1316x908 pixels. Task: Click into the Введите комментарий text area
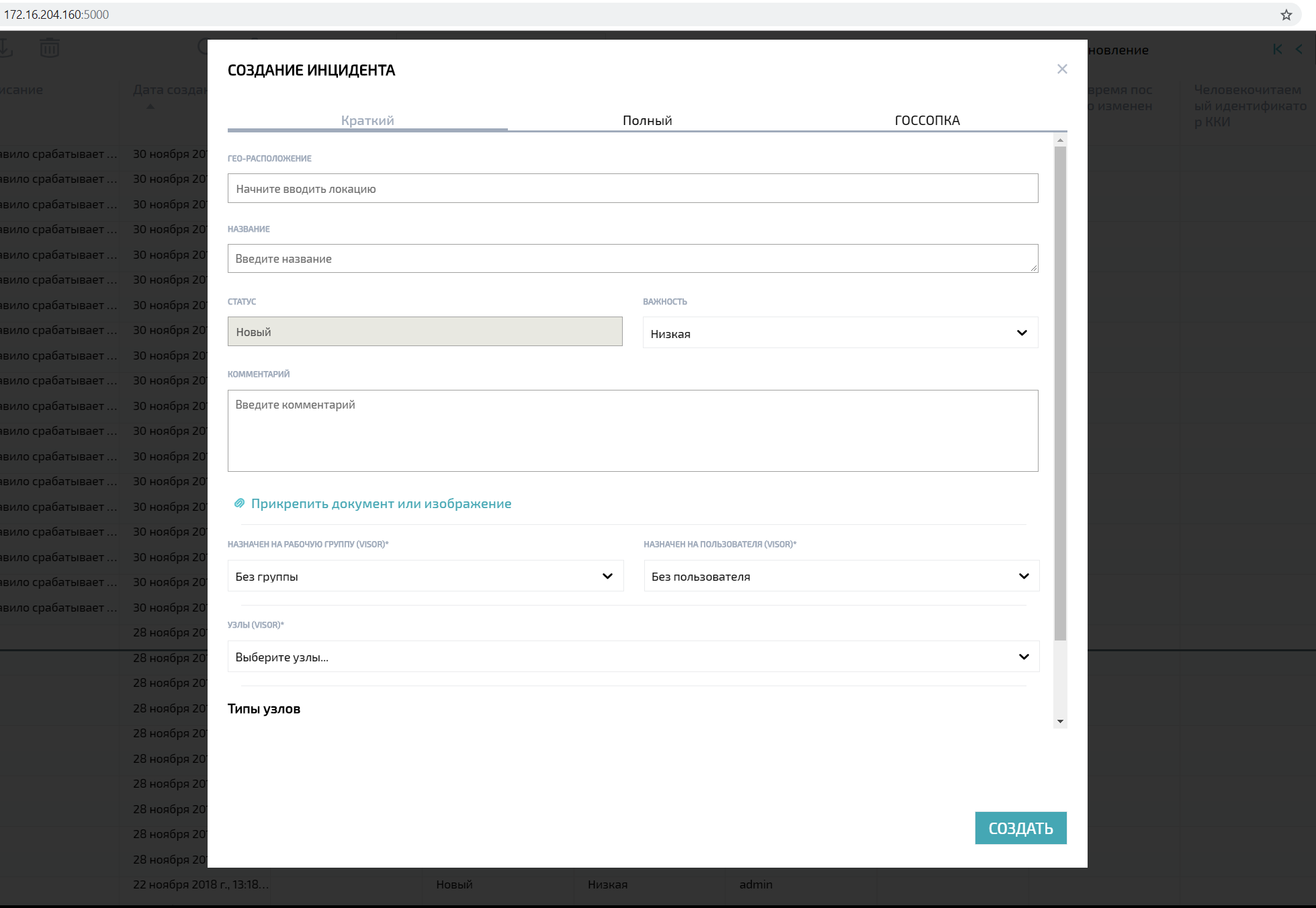[633, 430]
